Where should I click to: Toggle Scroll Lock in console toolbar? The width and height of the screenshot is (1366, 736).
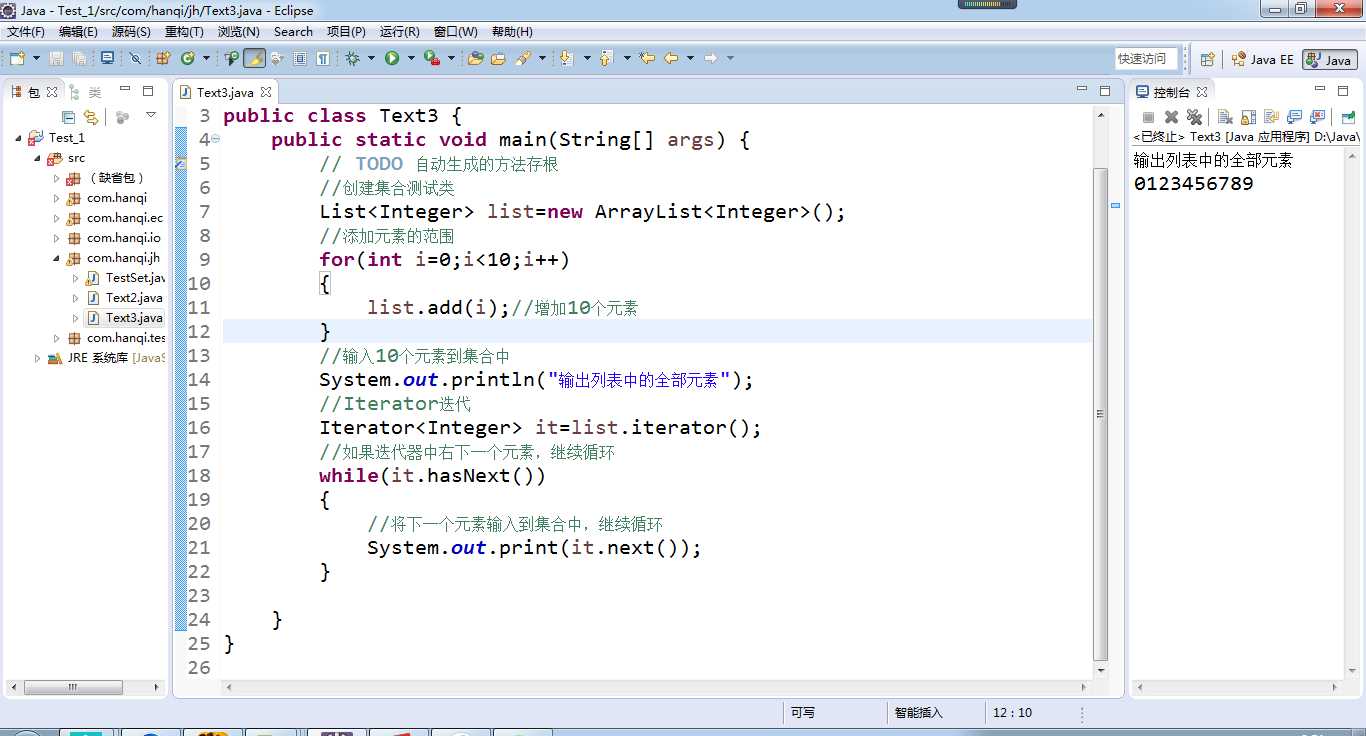(1248, 117)
